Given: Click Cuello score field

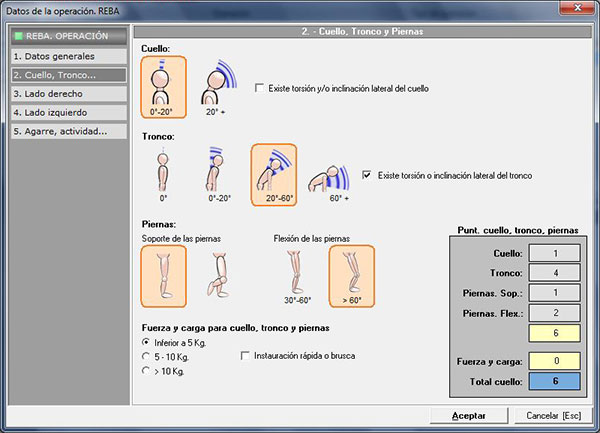Looking at the screenshot, I should pyautogui.click(x=555, y=253).
